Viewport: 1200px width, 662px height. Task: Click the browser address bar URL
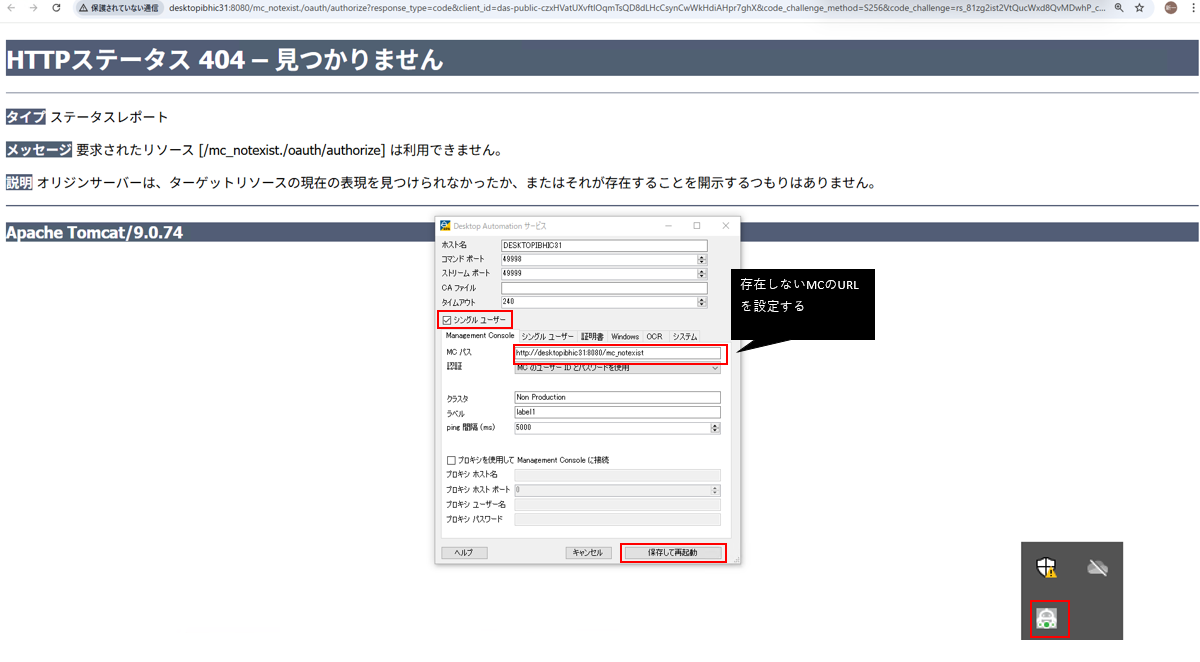(x=636, y=7)
